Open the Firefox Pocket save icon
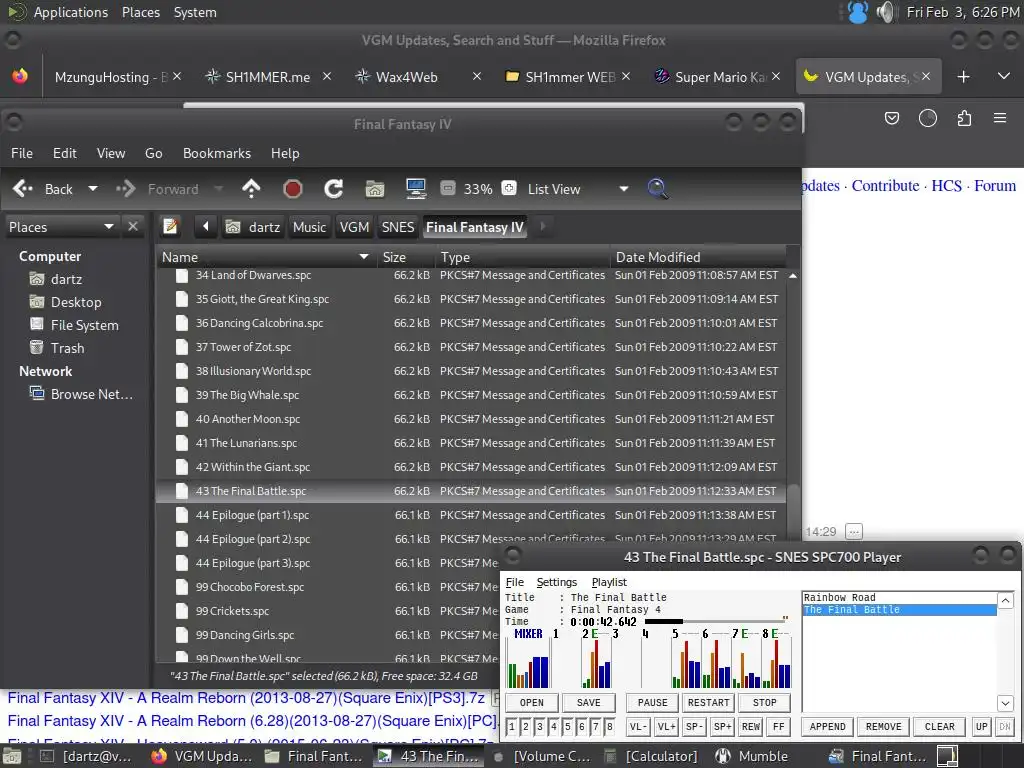Screen dimensions: 1024x768 891,118
